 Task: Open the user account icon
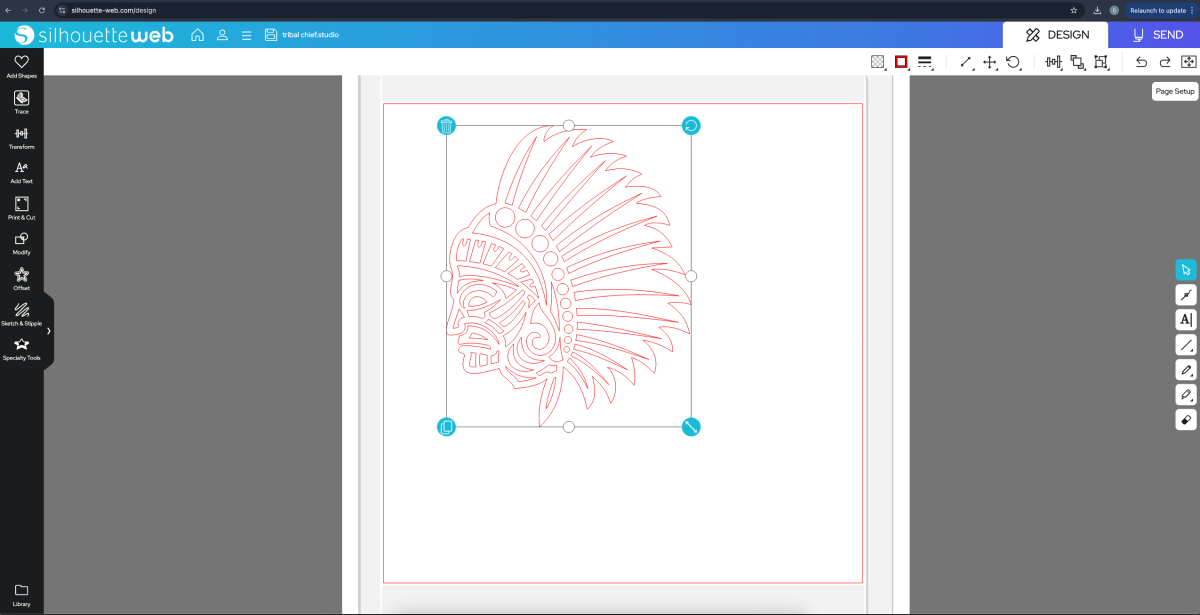[222, 35]
